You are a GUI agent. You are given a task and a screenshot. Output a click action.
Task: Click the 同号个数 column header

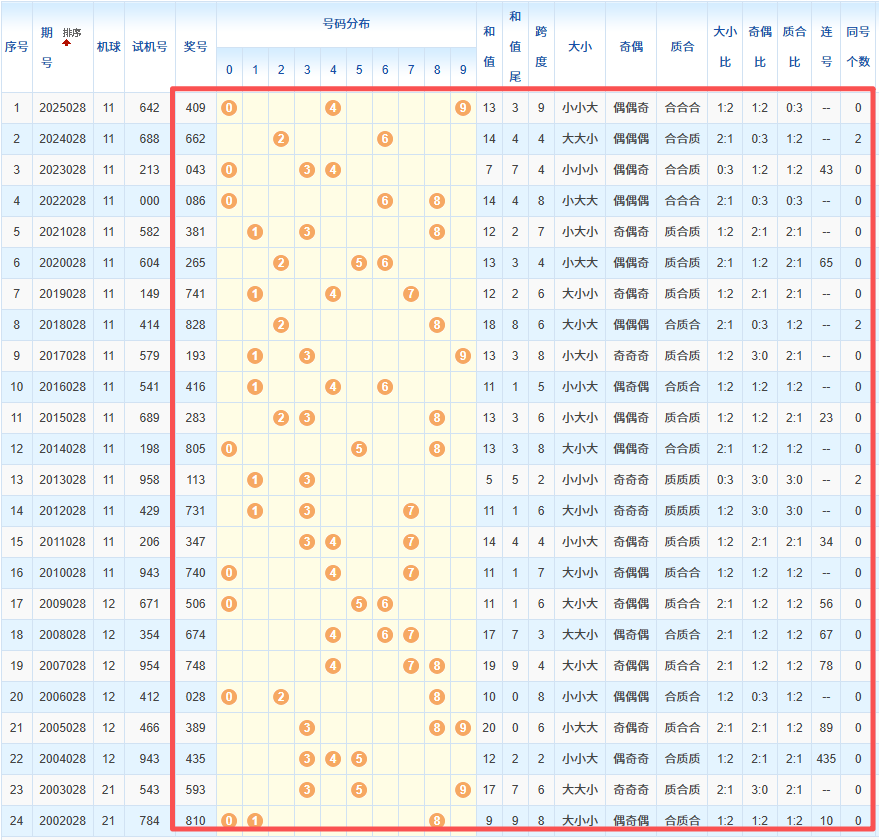(x=857, y=46)
